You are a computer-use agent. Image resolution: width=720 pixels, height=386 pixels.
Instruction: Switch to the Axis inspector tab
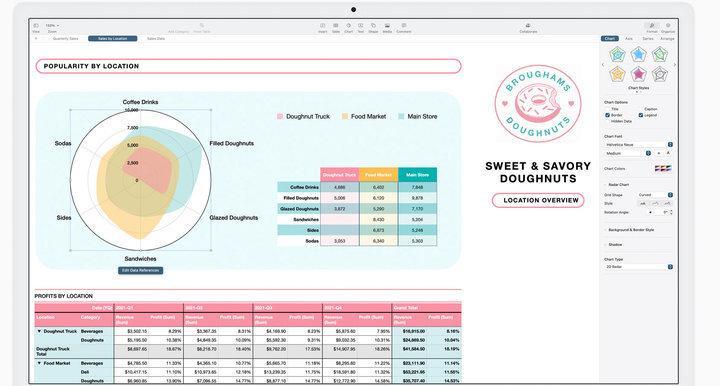pos(629,39)
